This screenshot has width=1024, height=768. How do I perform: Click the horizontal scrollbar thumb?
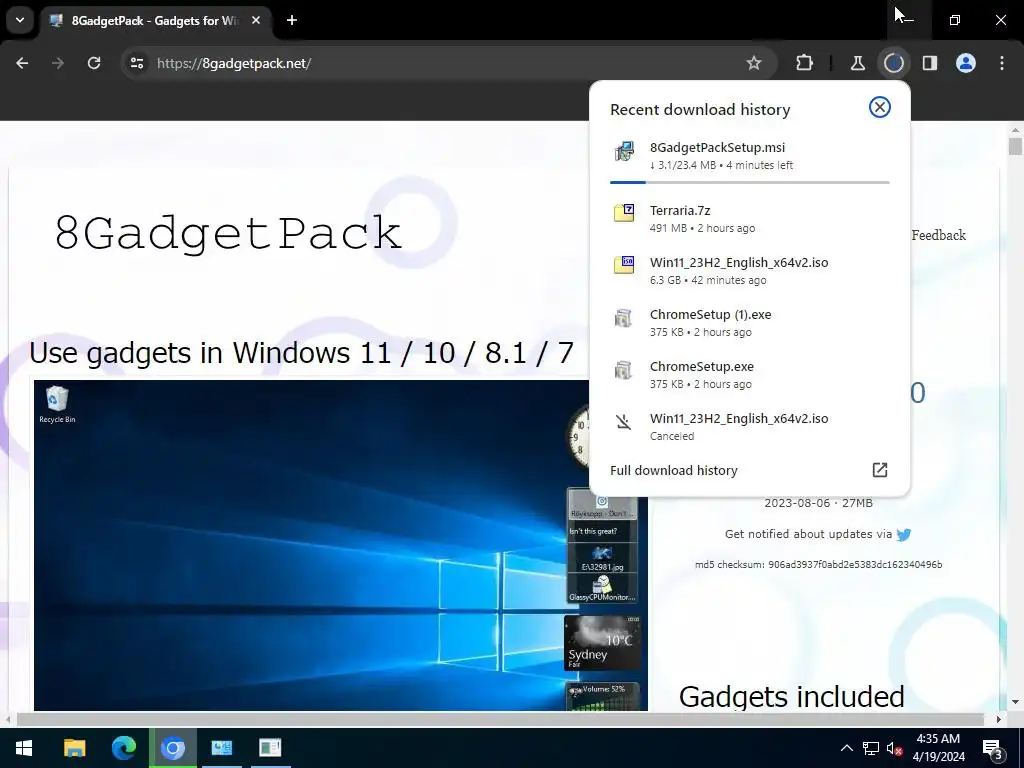pos(501,719)
